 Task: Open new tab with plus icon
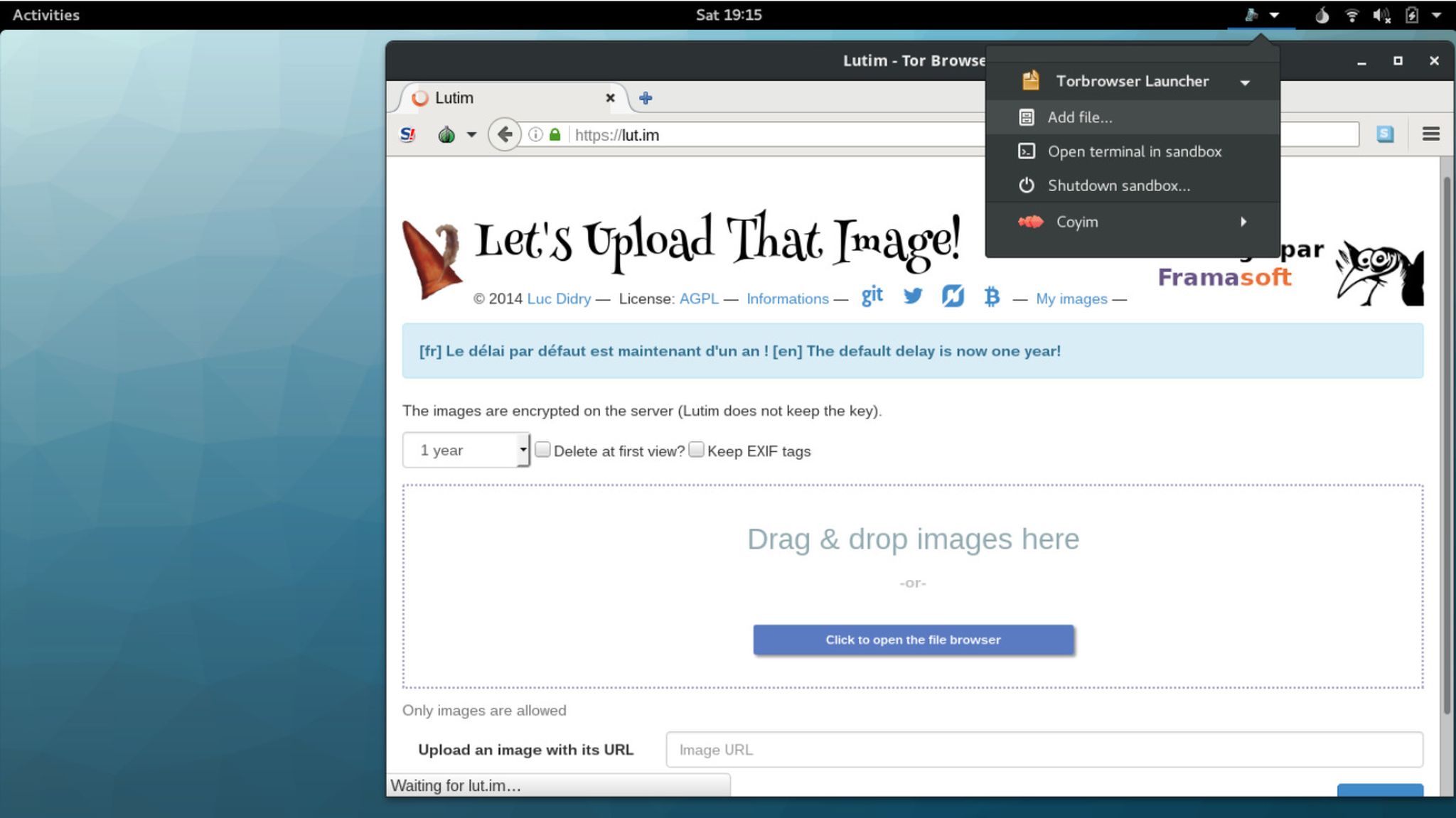click(646, 98)
